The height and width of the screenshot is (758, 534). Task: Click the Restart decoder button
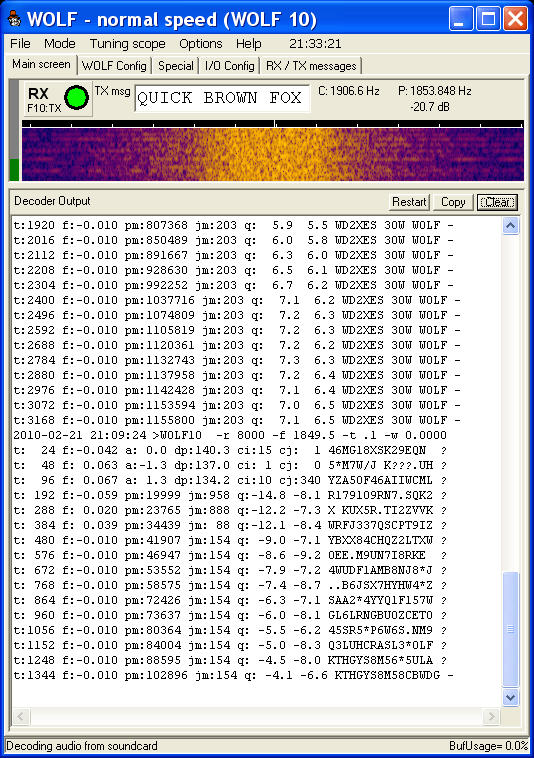(409, 202)
